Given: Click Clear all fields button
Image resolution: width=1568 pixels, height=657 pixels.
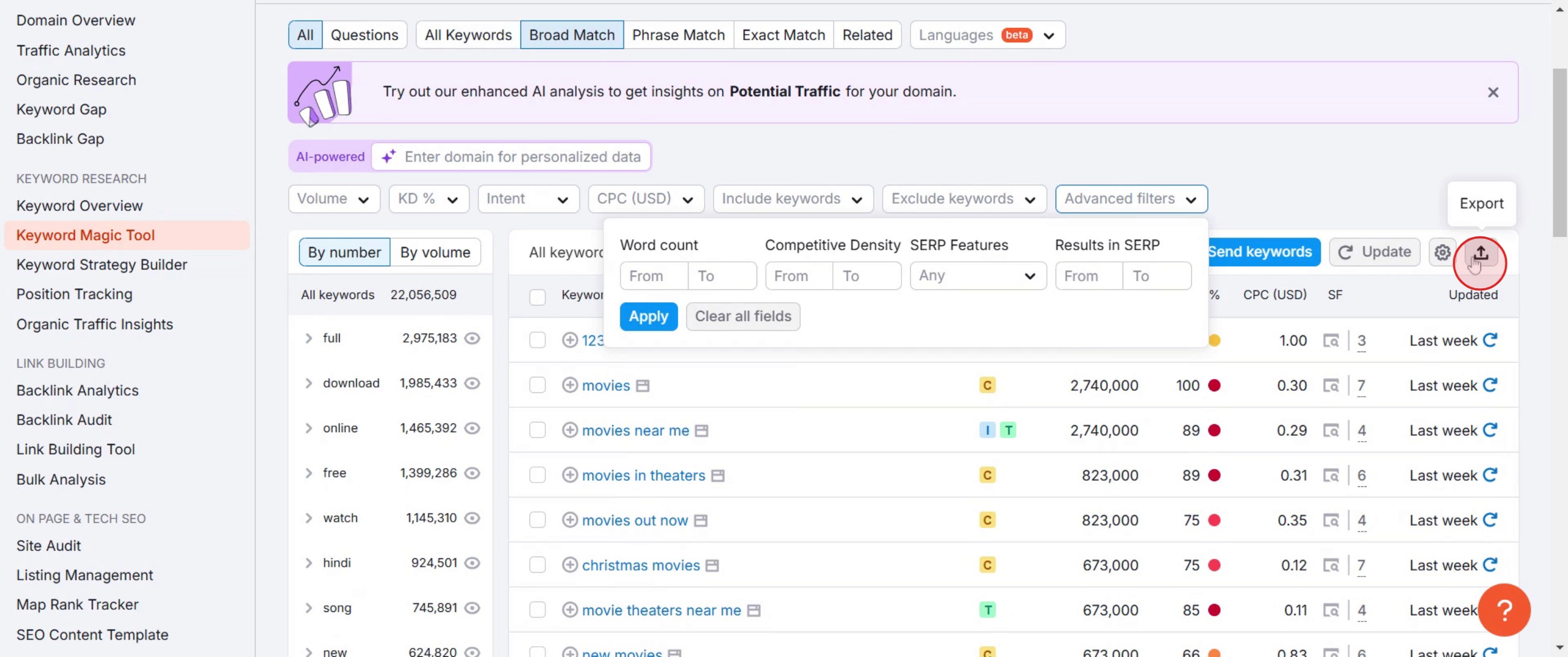Looking at the screenshot, I should (743, 317).
